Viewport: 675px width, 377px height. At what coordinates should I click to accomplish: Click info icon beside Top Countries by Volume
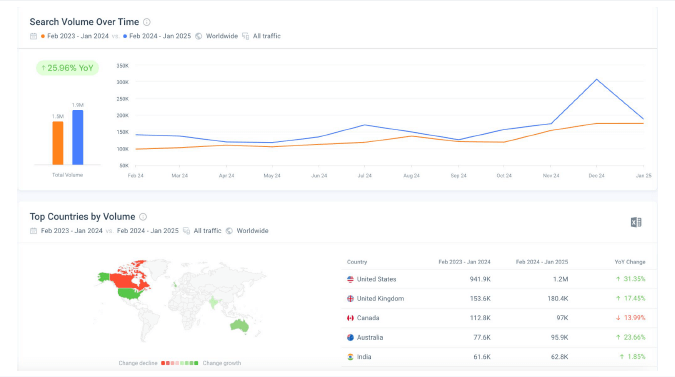143,217
